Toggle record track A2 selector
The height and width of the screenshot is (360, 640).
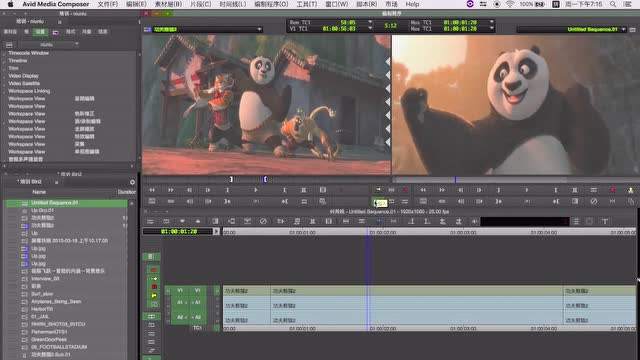pyautogui.click(x=198, y=317)
